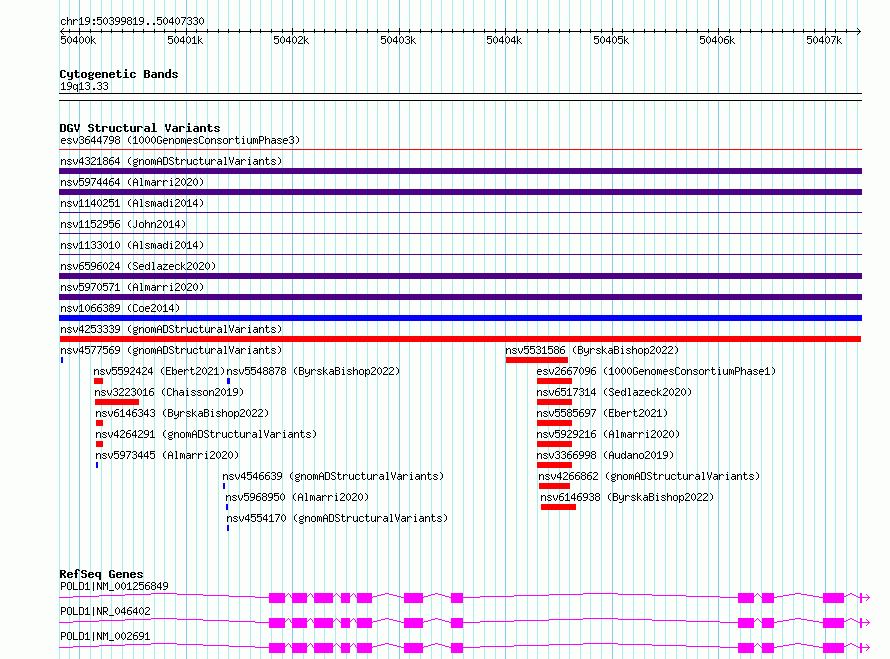Open nsv4577569 gnomADStructuralVariants label
The image size is (890, 659).
click(171, 350)
